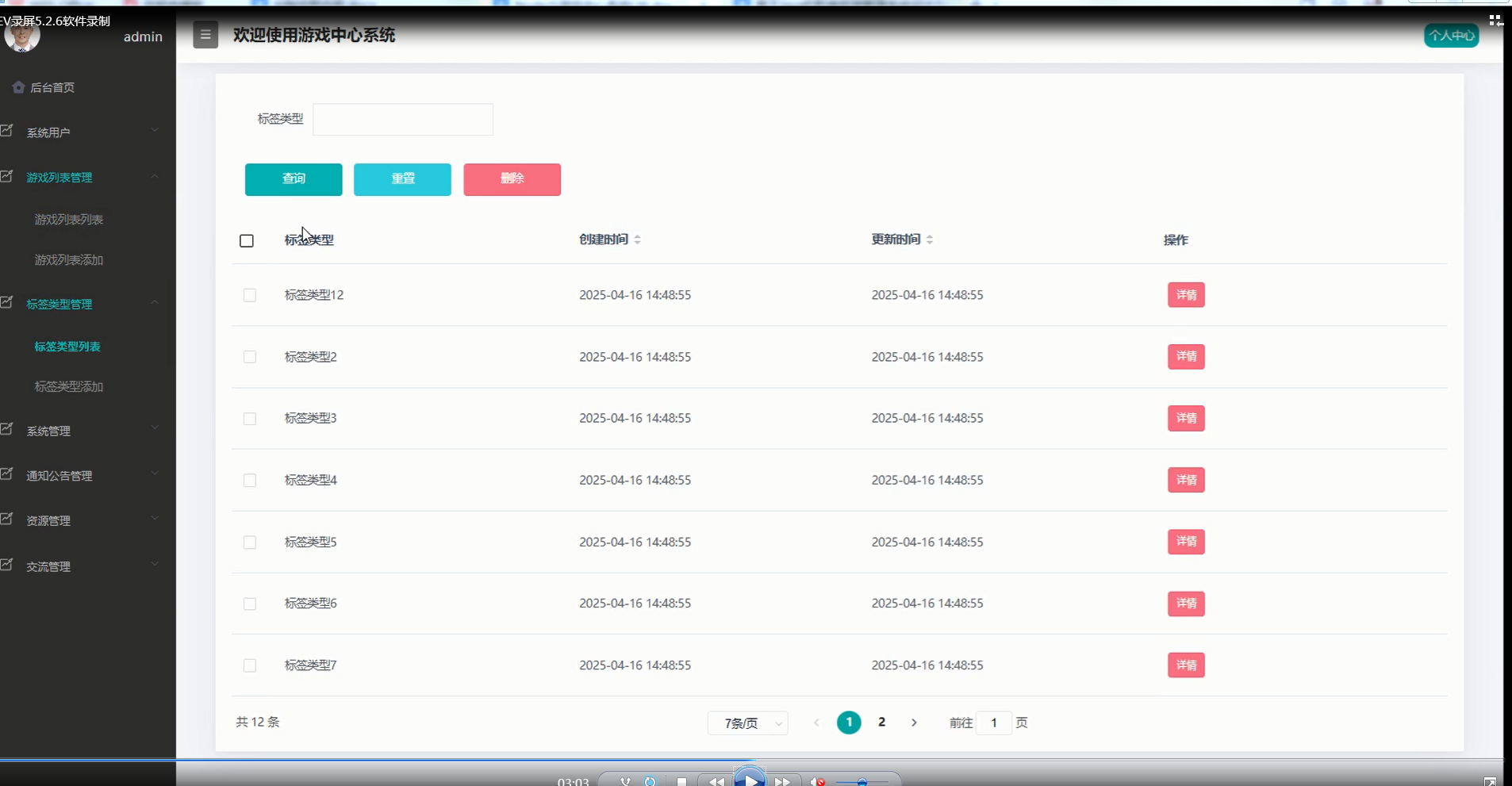The width and height of the screenshot is (1512, 786).
Task: Click the sidebar collapse hamburger icon
Action: [x=205, y=35]
